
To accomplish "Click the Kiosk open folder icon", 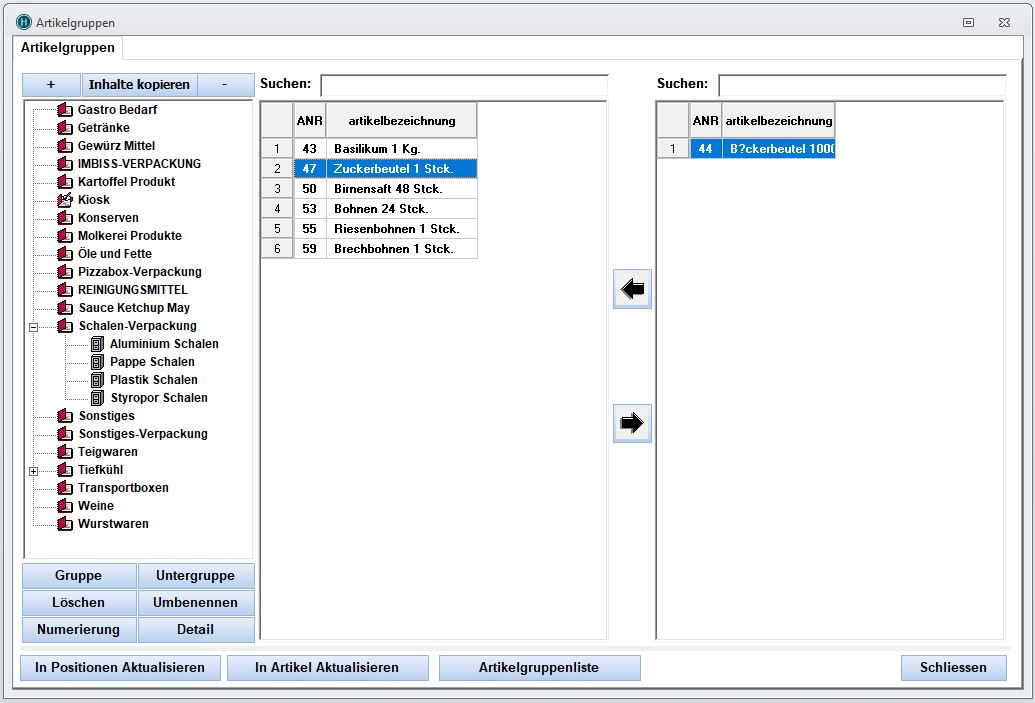I will click(66, 200).
